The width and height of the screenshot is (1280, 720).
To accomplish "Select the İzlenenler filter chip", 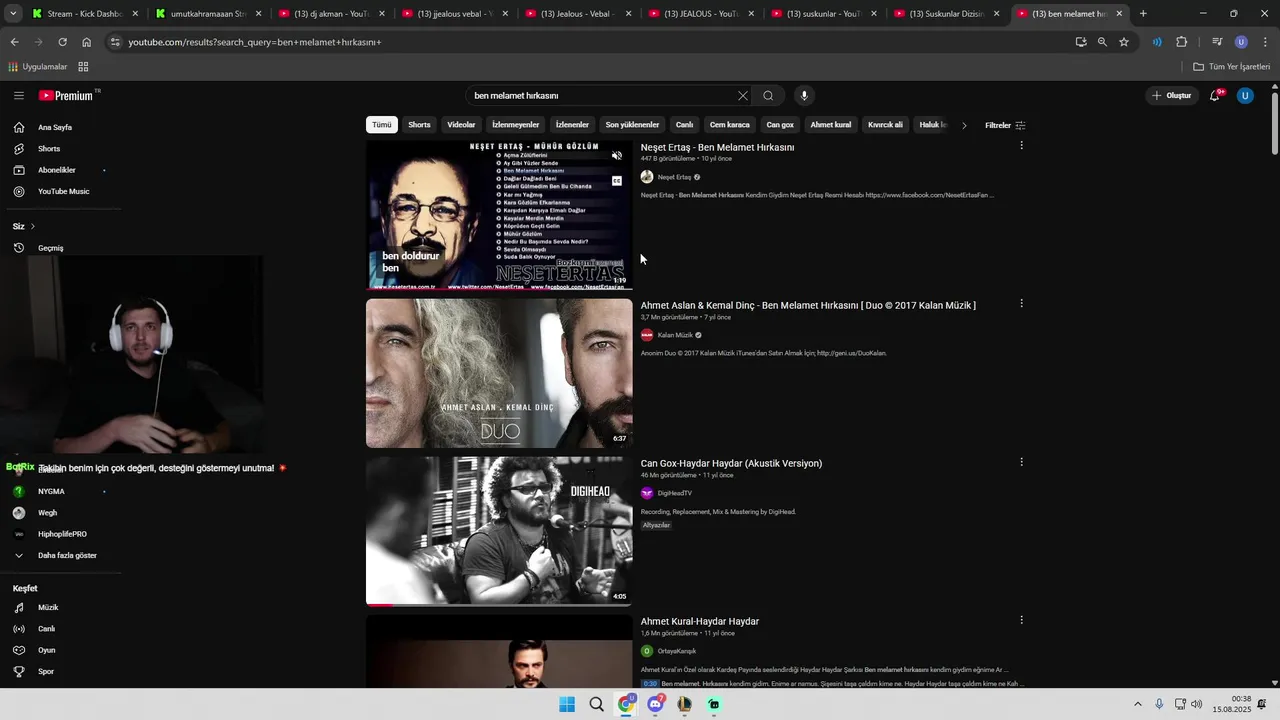I will (572, 125).
